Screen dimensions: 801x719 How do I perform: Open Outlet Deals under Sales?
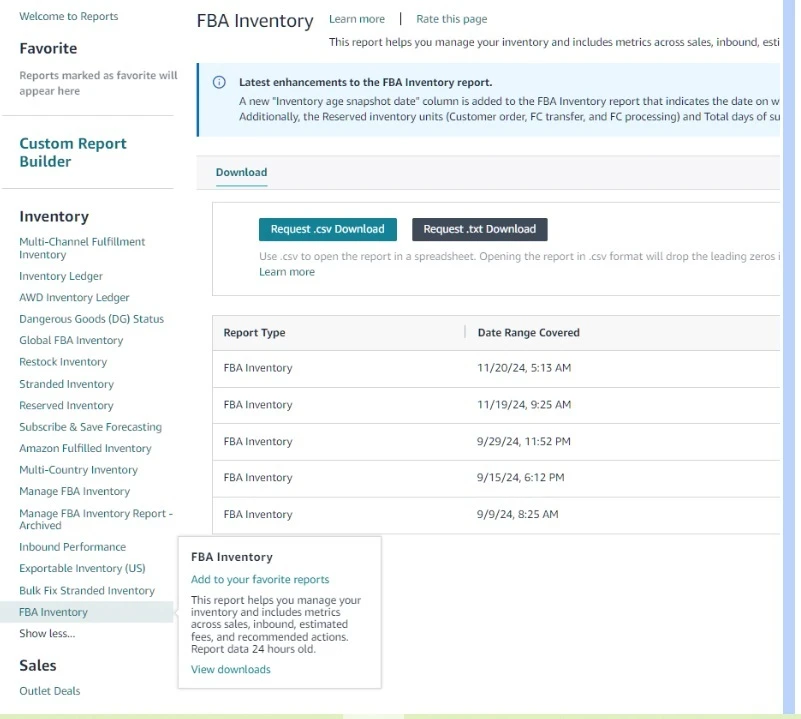click(x=50, y=691)
